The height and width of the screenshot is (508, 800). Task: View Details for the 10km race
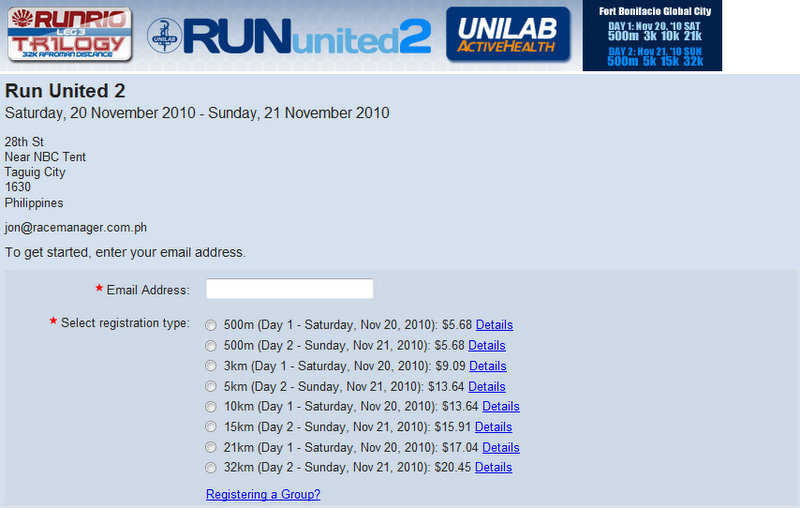[501, 407]
